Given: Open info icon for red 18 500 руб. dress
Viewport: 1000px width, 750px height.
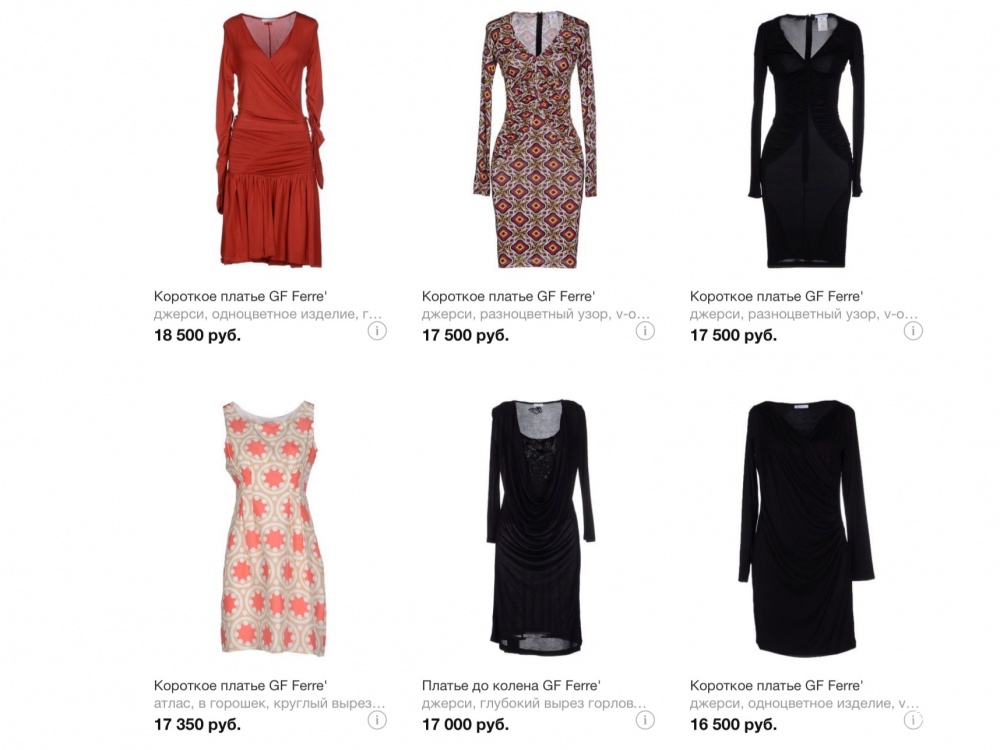Looking at the screenshot, I should (377, 330).
